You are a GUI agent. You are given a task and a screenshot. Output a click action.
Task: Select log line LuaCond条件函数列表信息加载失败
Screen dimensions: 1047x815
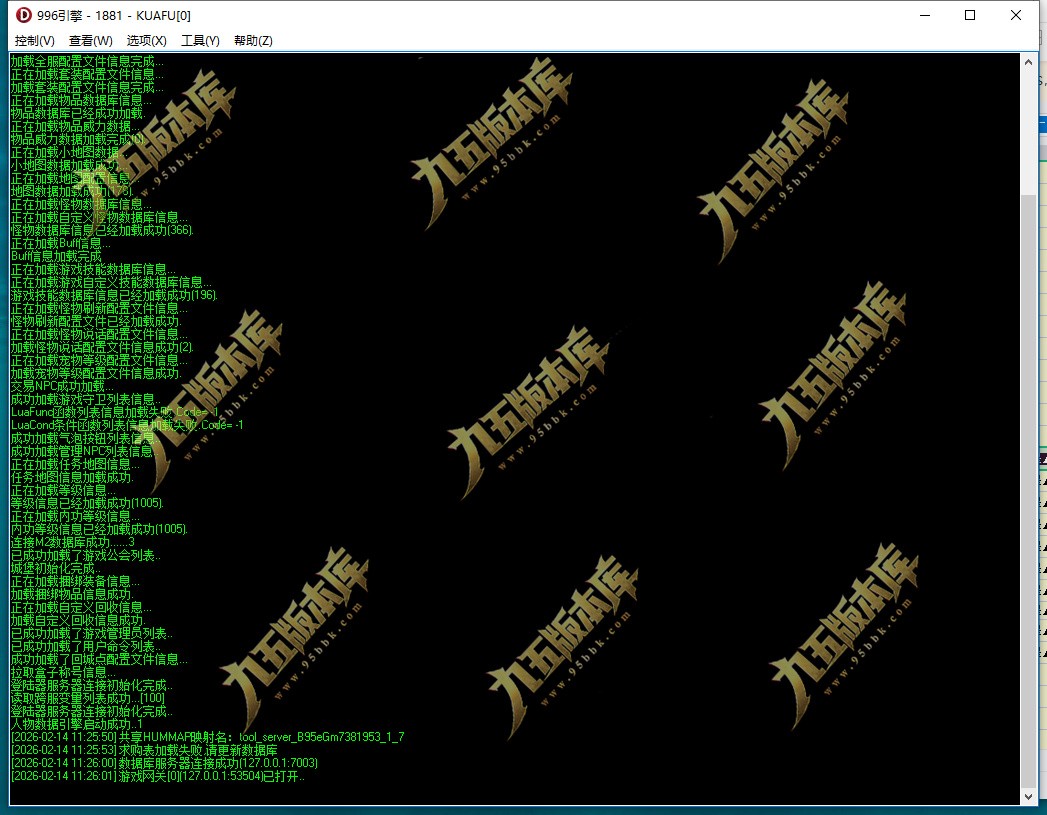127,425
